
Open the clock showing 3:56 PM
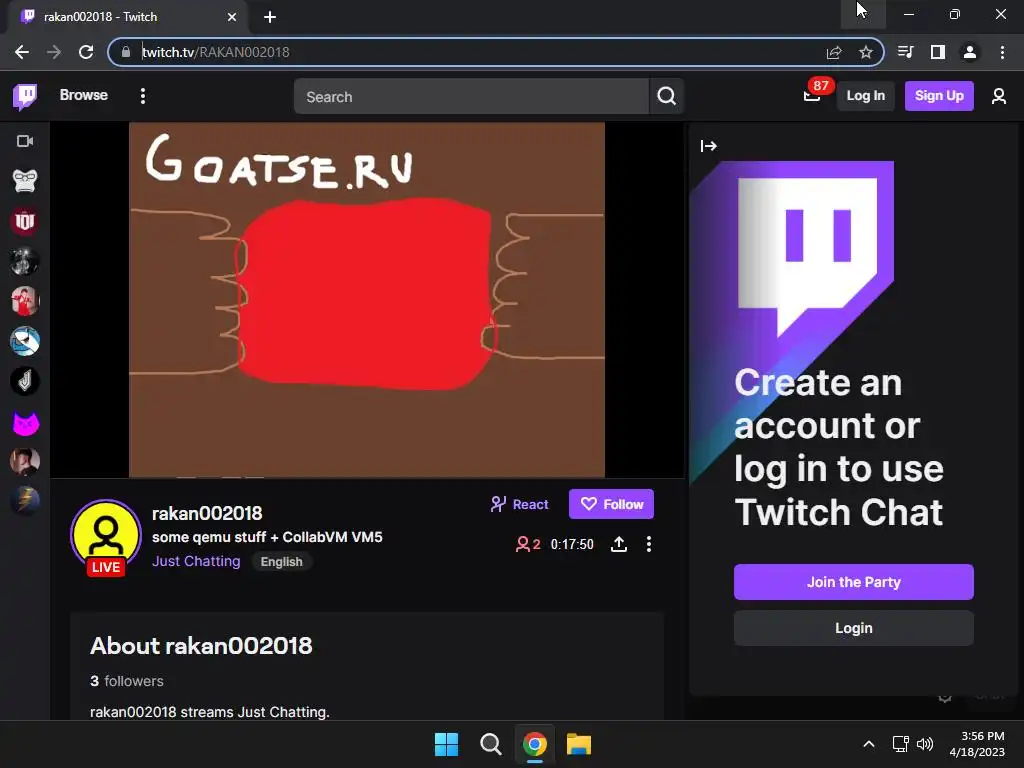point(977,744)
